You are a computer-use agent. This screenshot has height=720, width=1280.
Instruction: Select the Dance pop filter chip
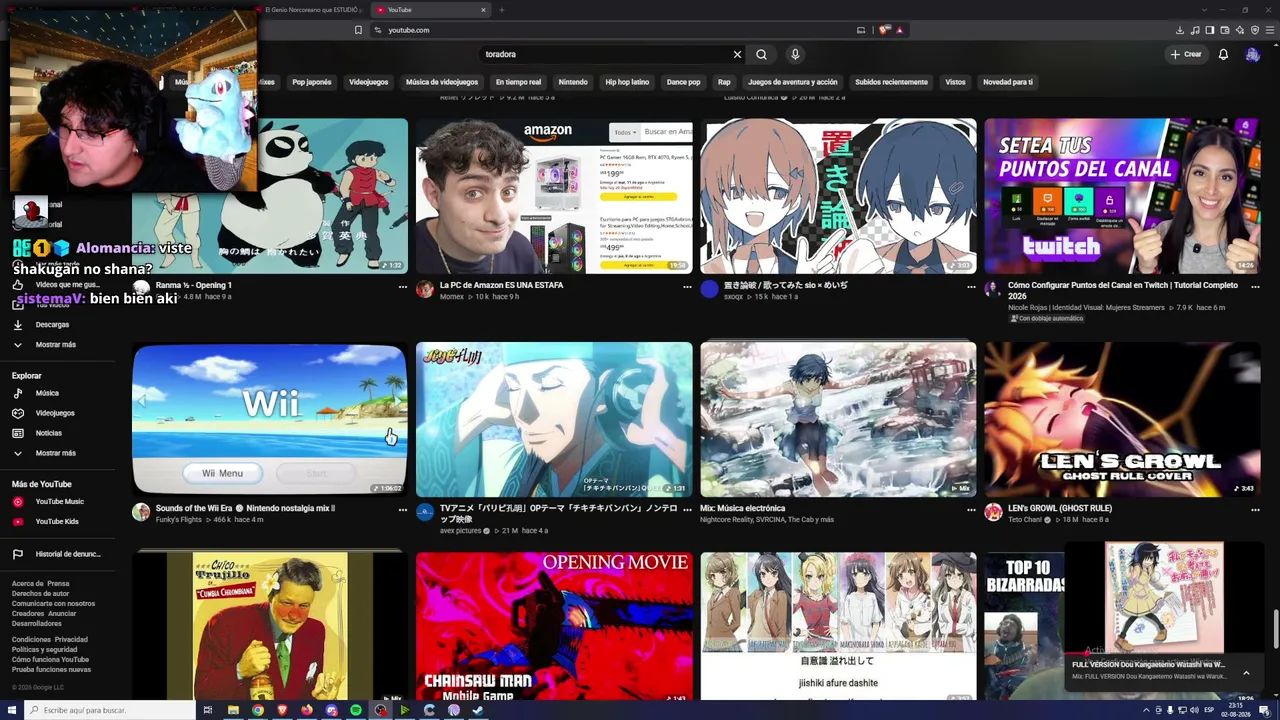point(684,82)
